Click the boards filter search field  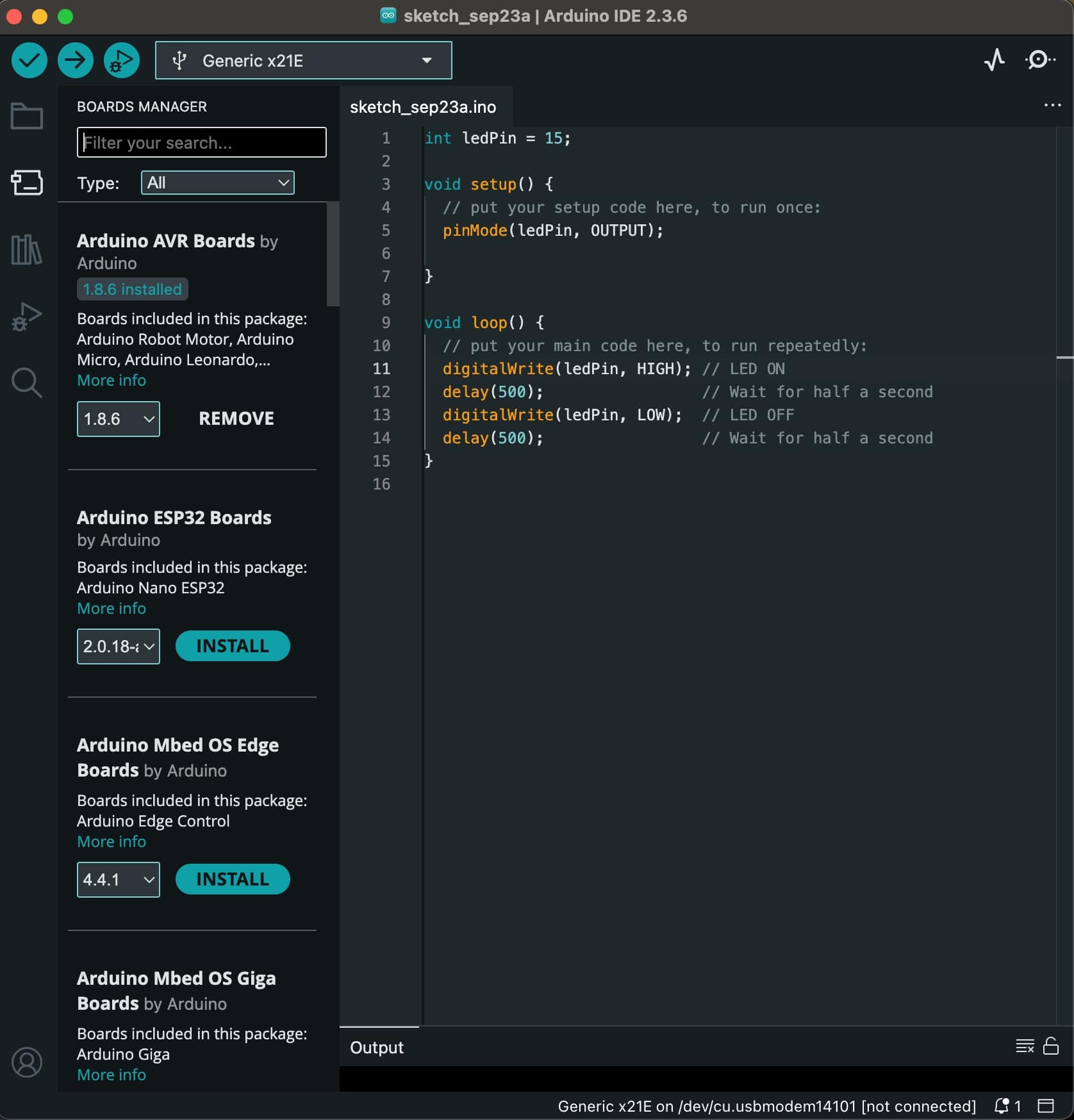coord(202,142)
